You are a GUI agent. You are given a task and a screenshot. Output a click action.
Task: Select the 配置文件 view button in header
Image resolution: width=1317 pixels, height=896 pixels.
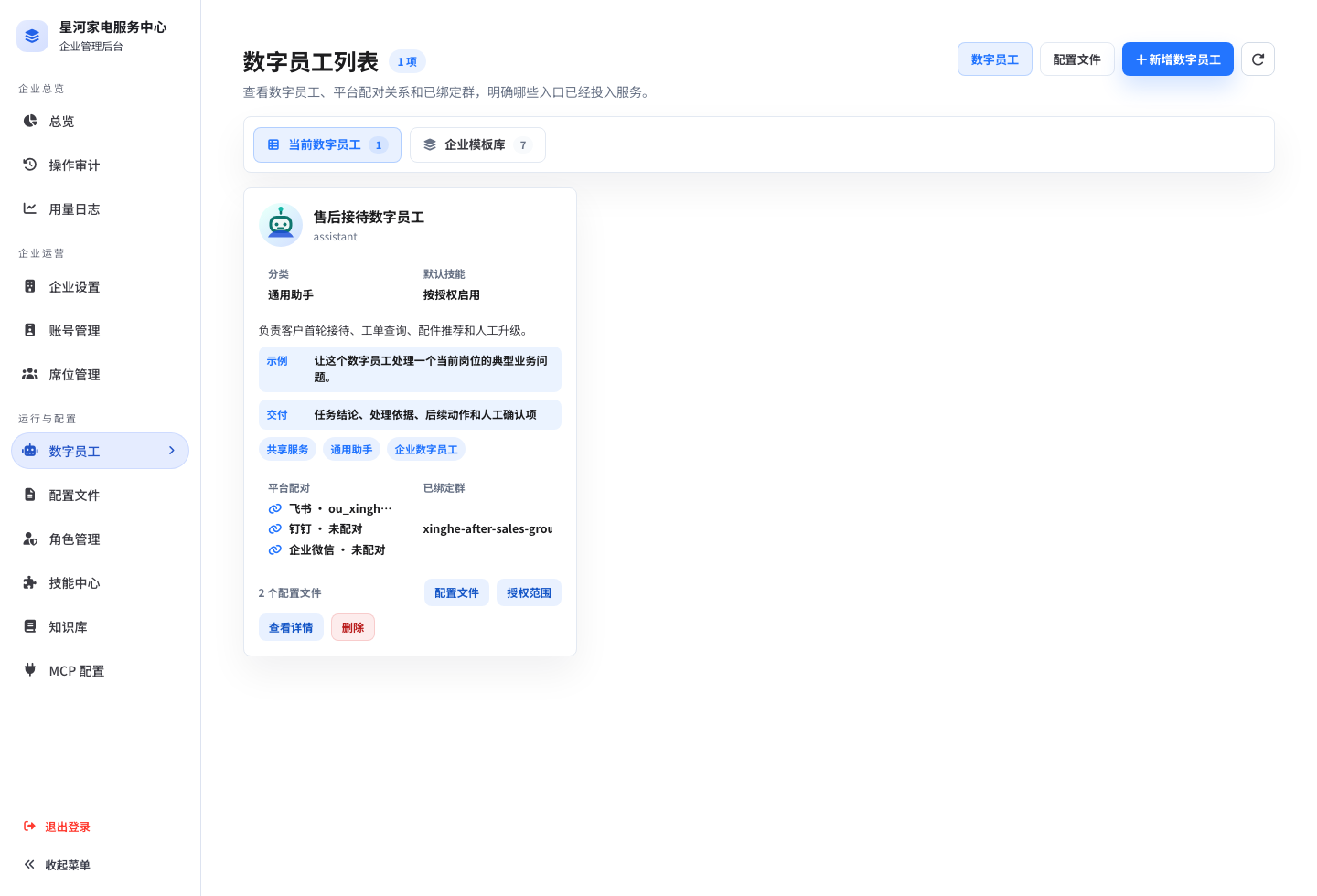coord(1077,59)
